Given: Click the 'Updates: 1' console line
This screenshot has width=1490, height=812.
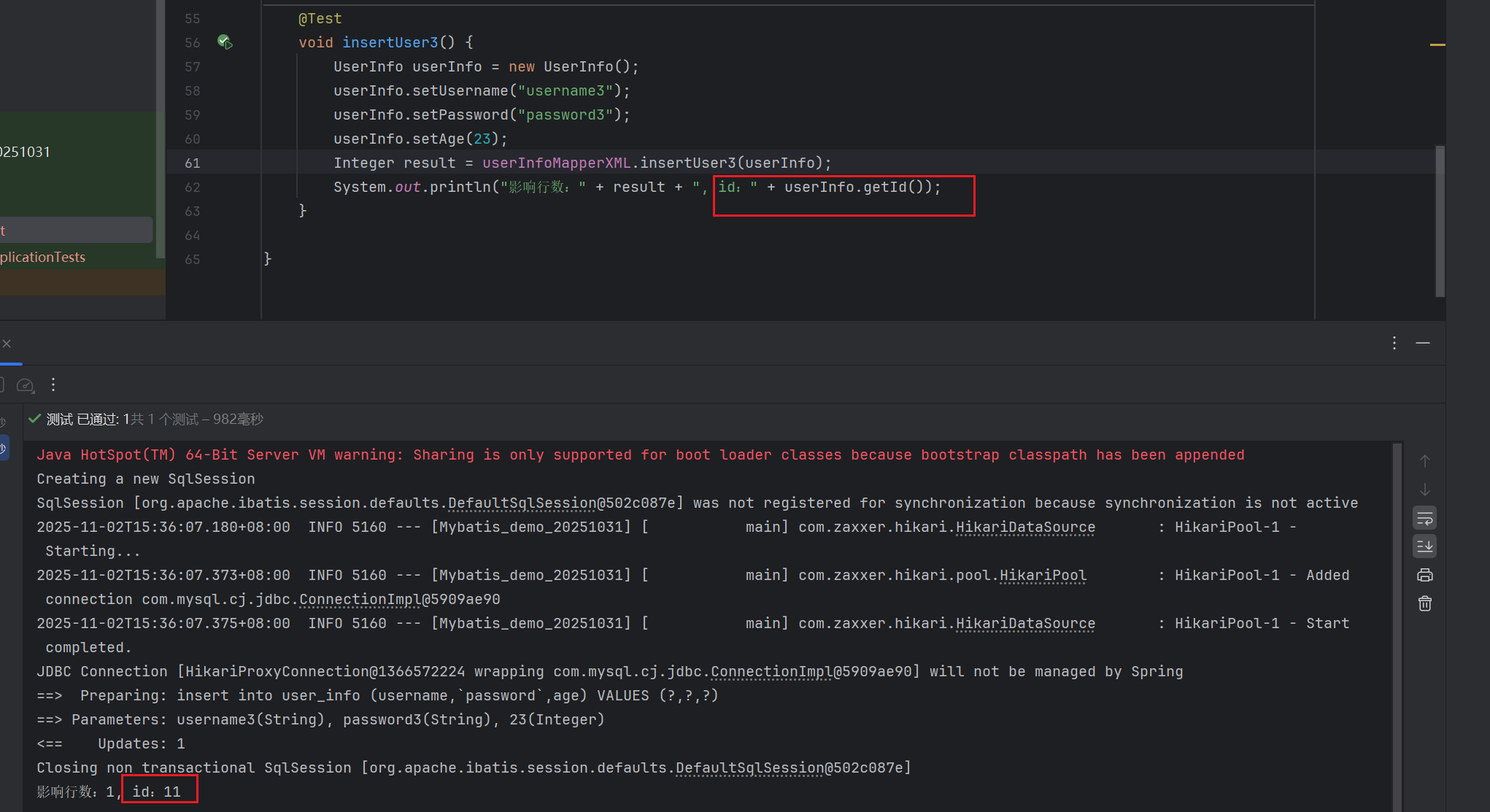Looking at the screenshot, I should (111, 743).
